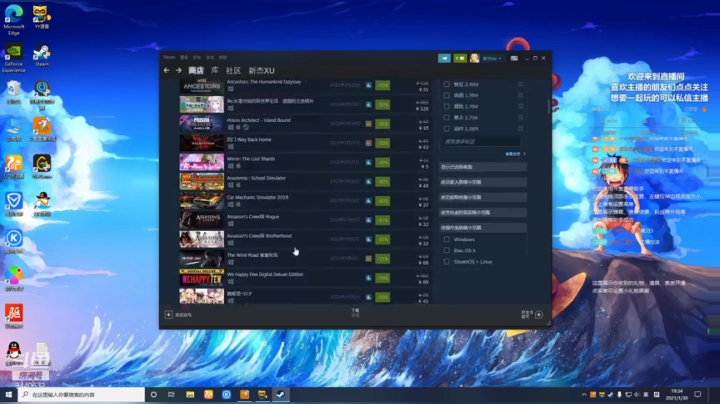The image size is (720, 404).
Task: Click the discount badge on Prison Architect row
Action: coord(382,123)
